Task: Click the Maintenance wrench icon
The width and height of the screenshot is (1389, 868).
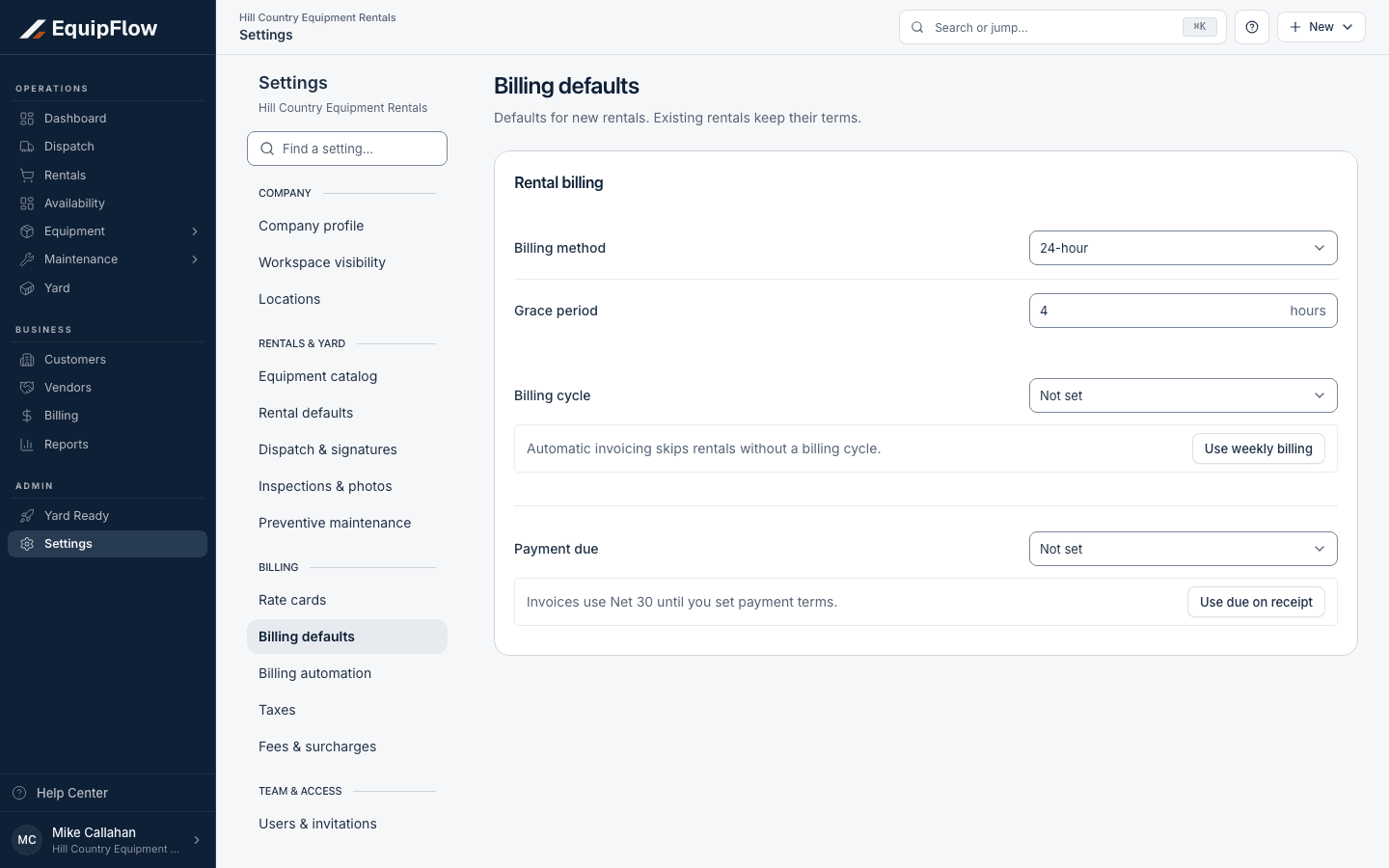Action: (x=27, y=259)
